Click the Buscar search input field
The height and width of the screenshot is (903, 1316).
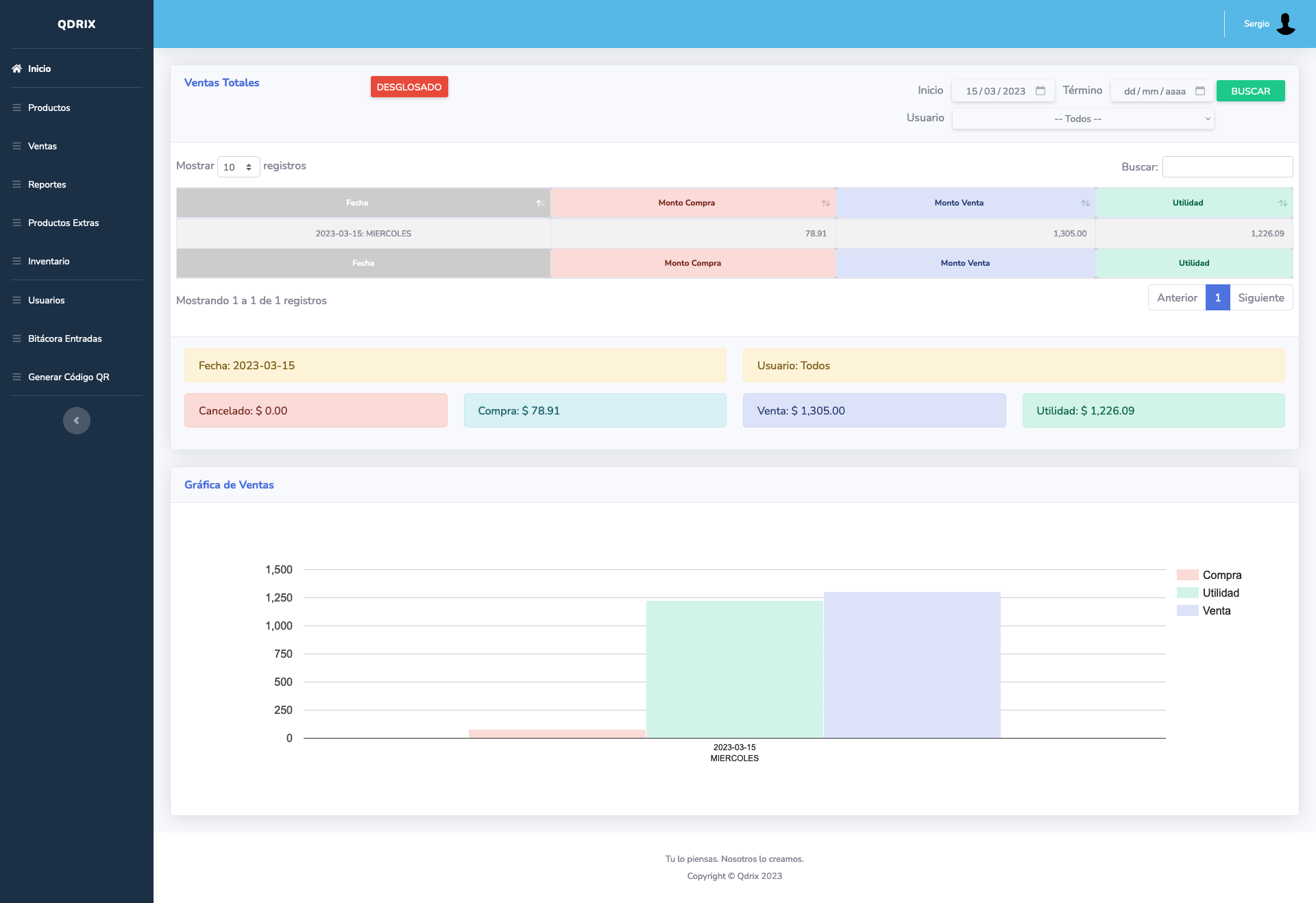pyautogui.click(x=1228, y=166)
